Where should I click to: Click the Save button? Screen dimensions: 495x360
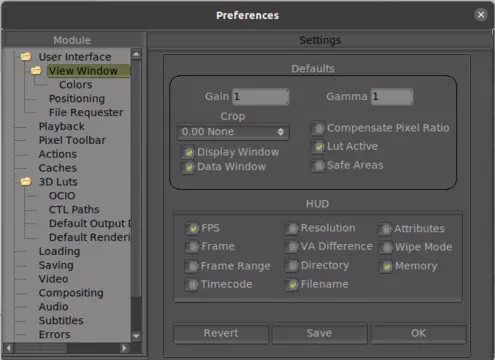tap(319, 333)
